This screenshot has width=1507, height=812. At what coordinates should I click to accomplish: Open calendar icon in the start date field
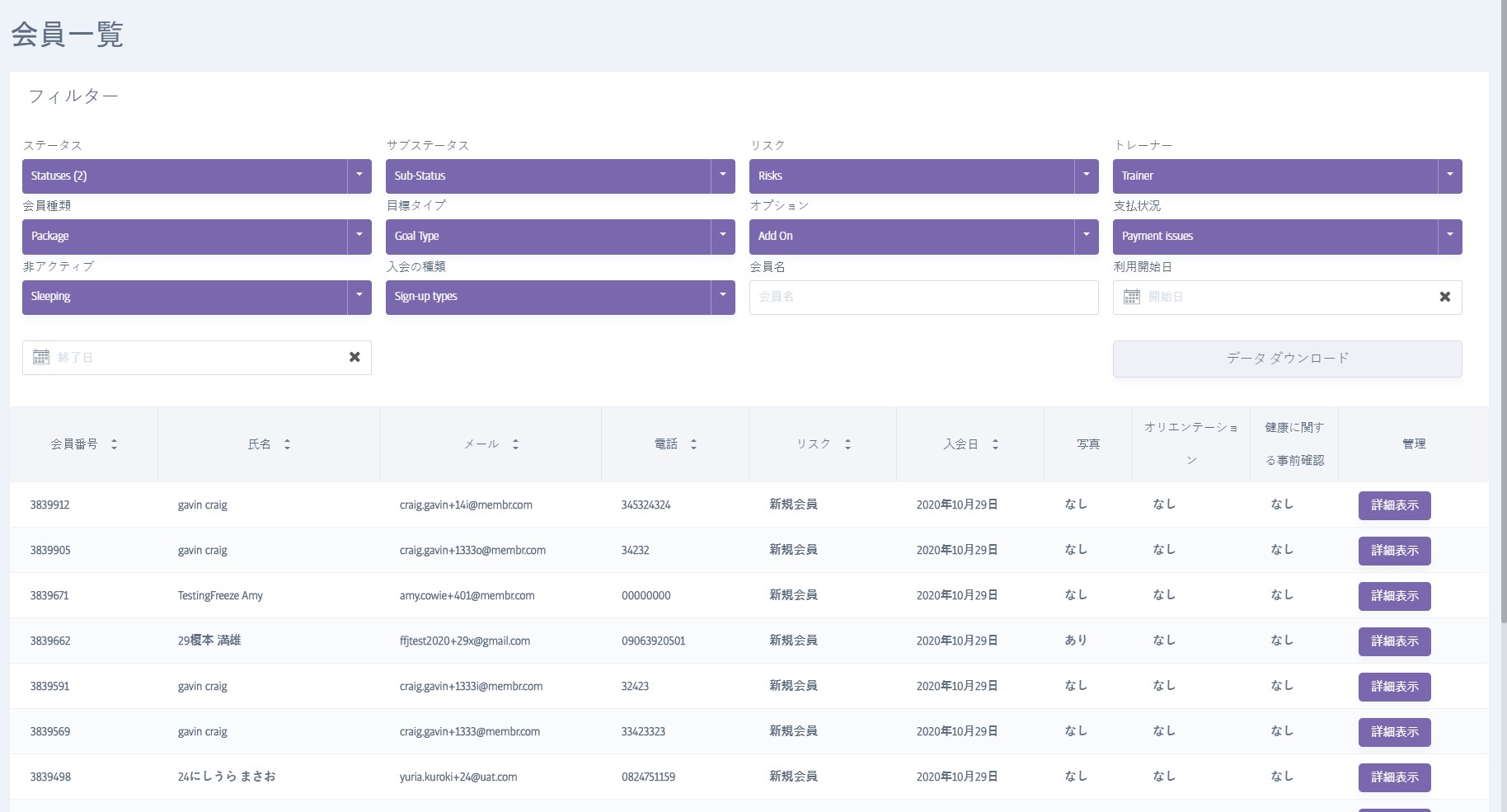click(1132, 297)
